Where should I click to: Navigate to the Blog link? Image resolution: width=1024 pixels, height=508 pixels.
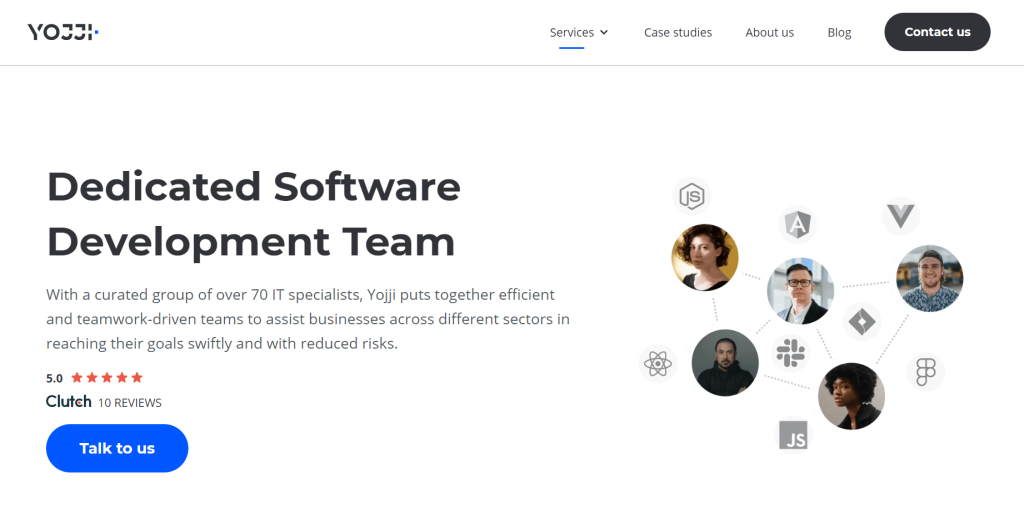pyautogui.click(x=839, y=32)
